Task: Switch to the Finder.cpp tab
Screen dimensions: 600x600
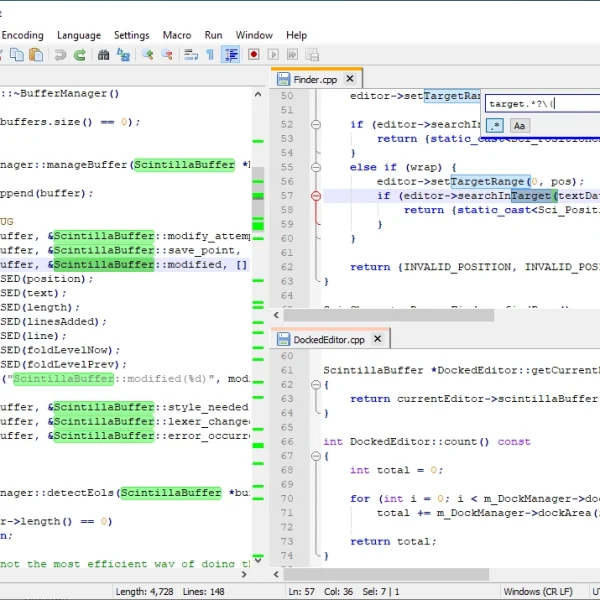Action: (x=315, y=80)
